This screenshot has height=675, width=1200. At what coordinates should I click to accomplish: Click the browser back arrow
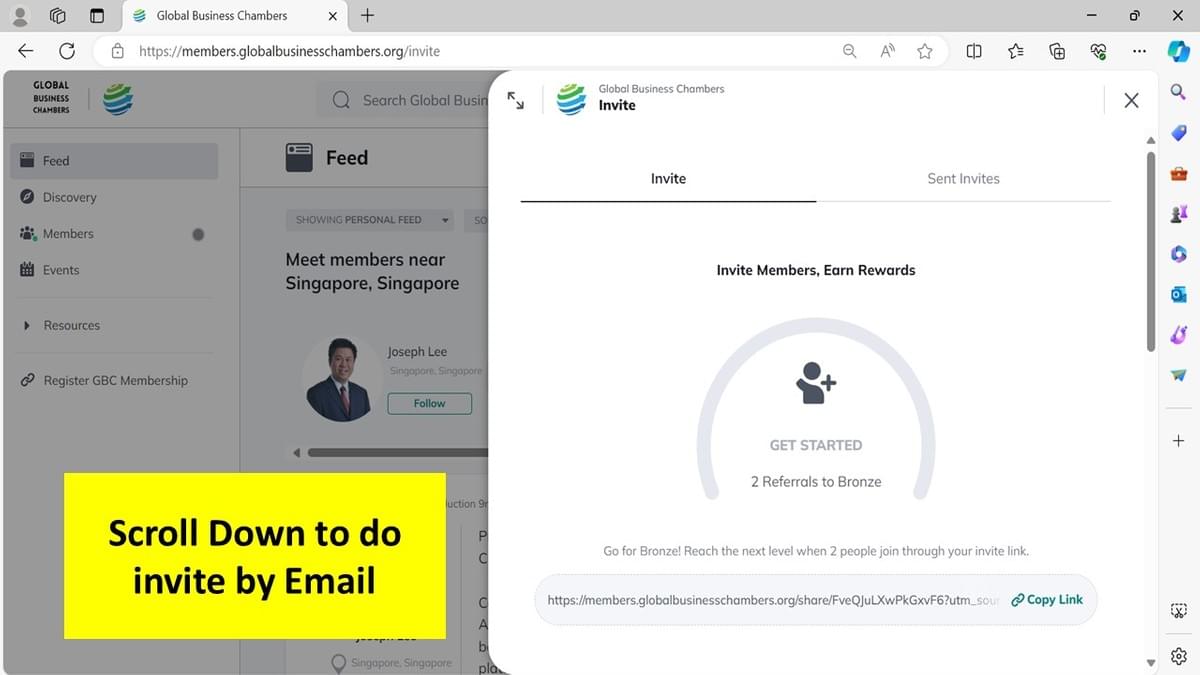pos(26,51)
